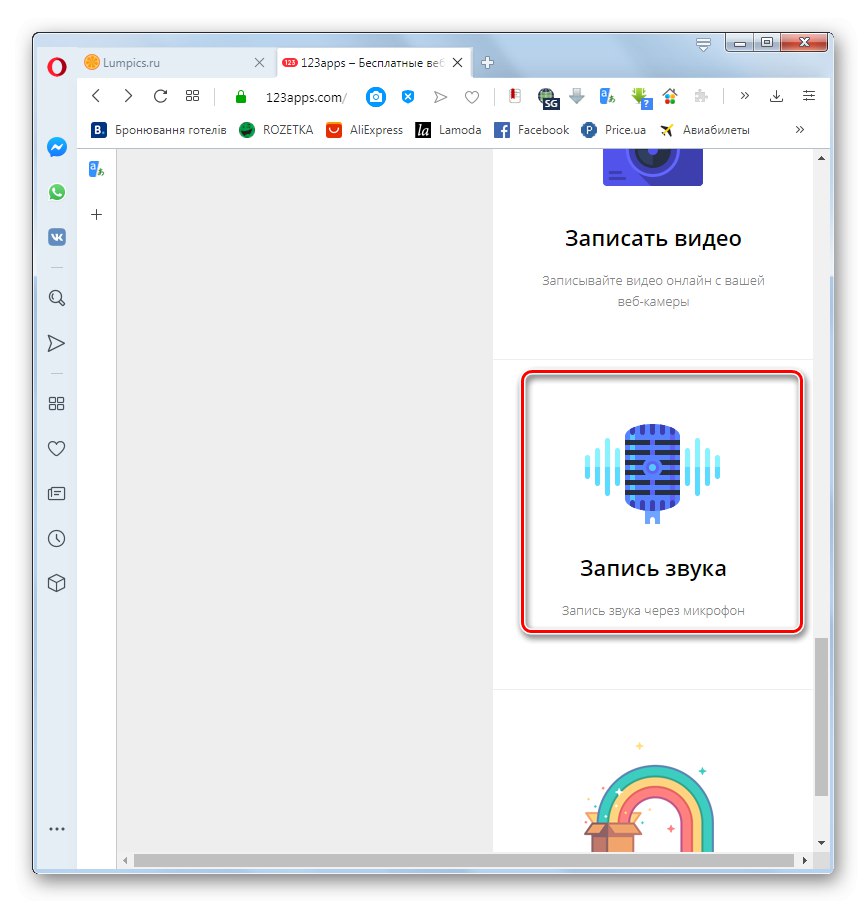867x907 pixels.
Task: Open Бронювання готелів bookmark
Action: 158,130
